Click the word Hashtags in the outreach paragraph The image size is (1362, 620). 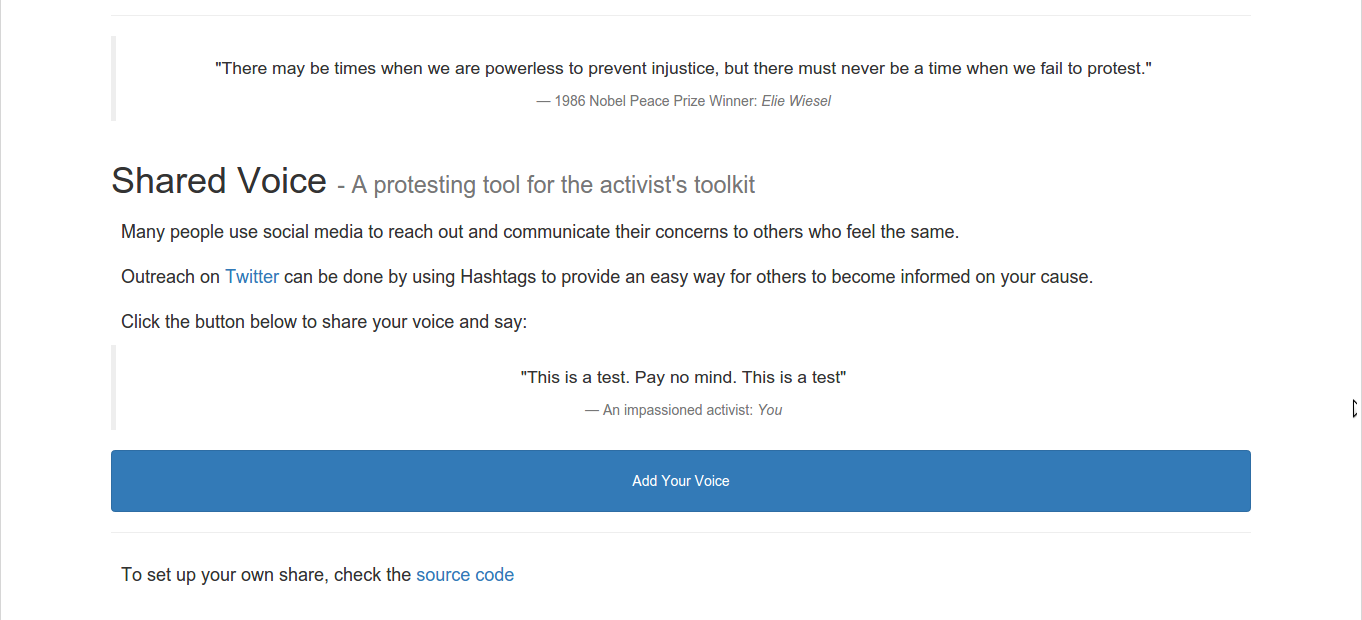498,277
